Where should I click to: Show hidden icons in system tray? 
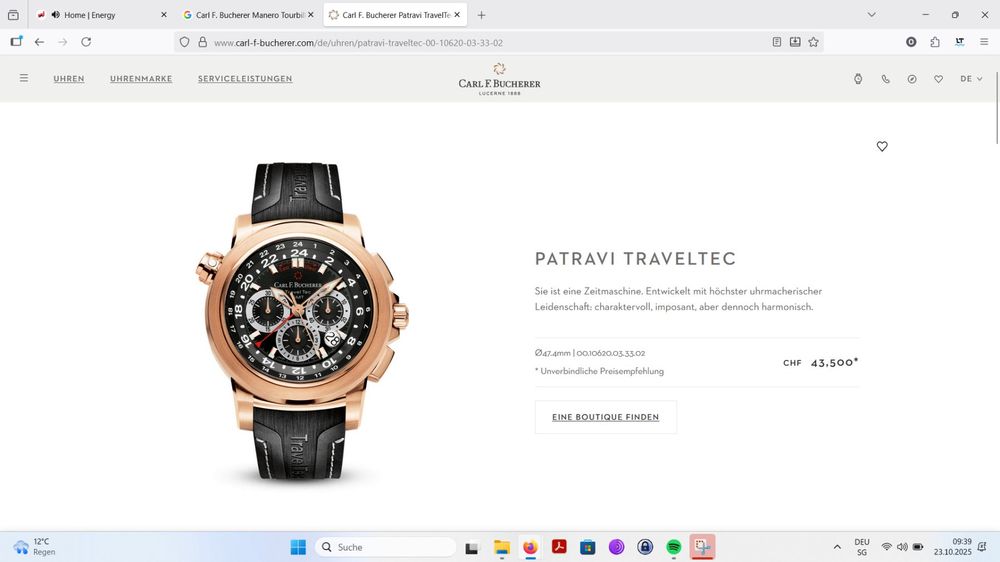click(837, 547)
